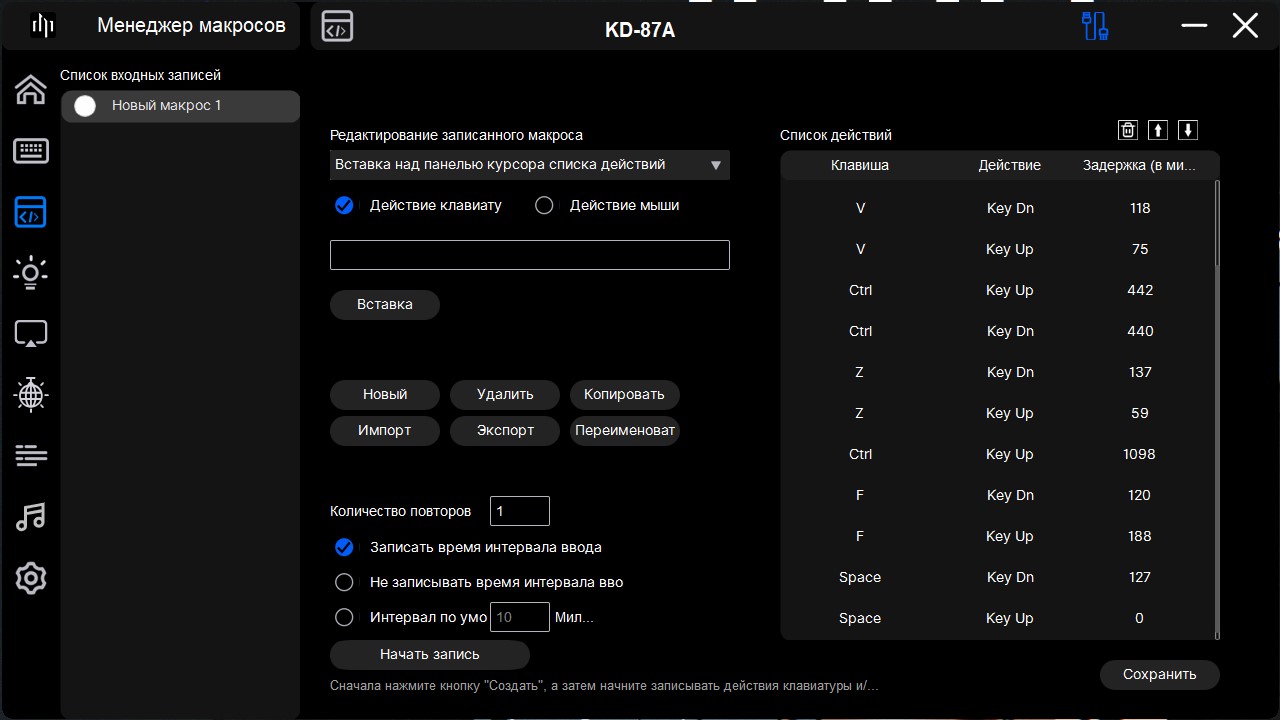Open the keyboard key settings icon
Screen dimensions: 1280x720
coord(31,151)
